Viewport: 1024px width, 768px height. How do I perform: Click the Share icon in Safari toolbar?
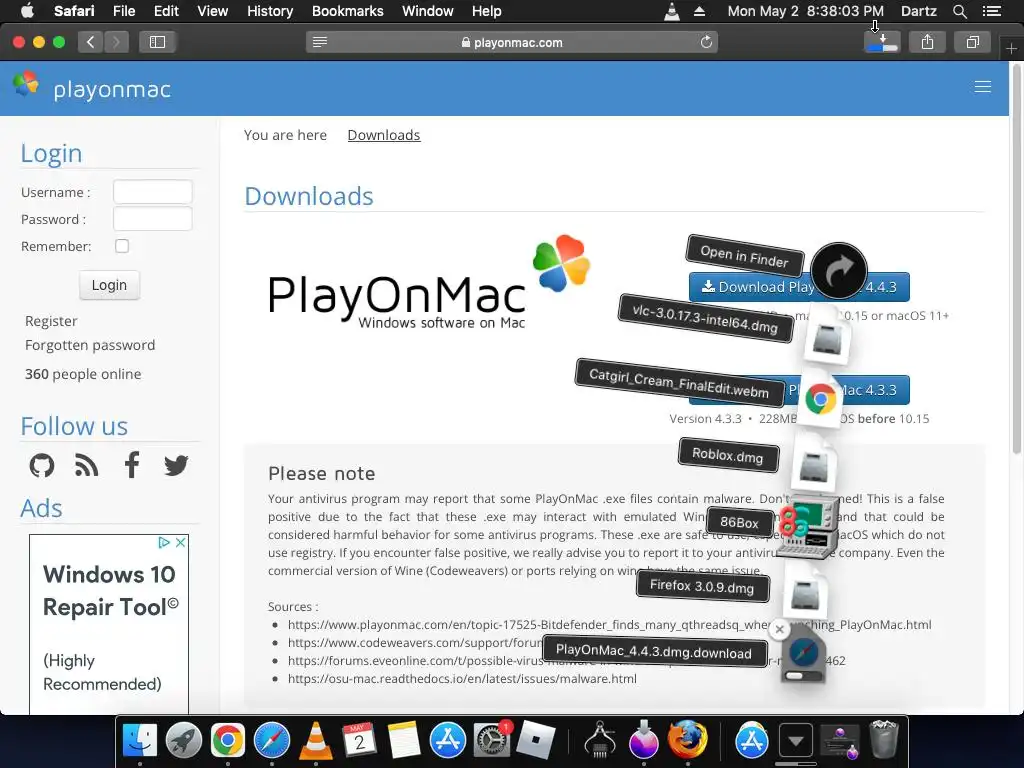click(927, 42)
